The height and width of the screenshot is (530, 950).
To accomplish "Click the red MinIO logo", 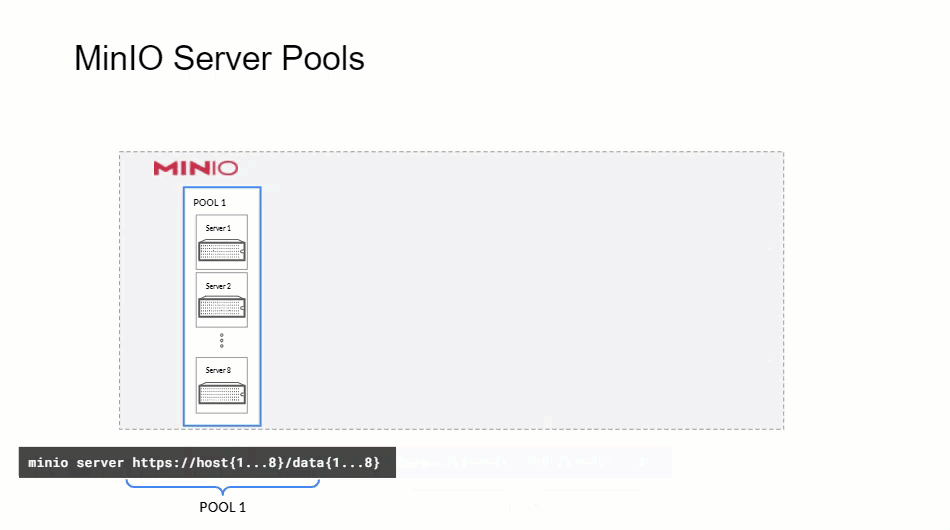I will pos(195,168).
